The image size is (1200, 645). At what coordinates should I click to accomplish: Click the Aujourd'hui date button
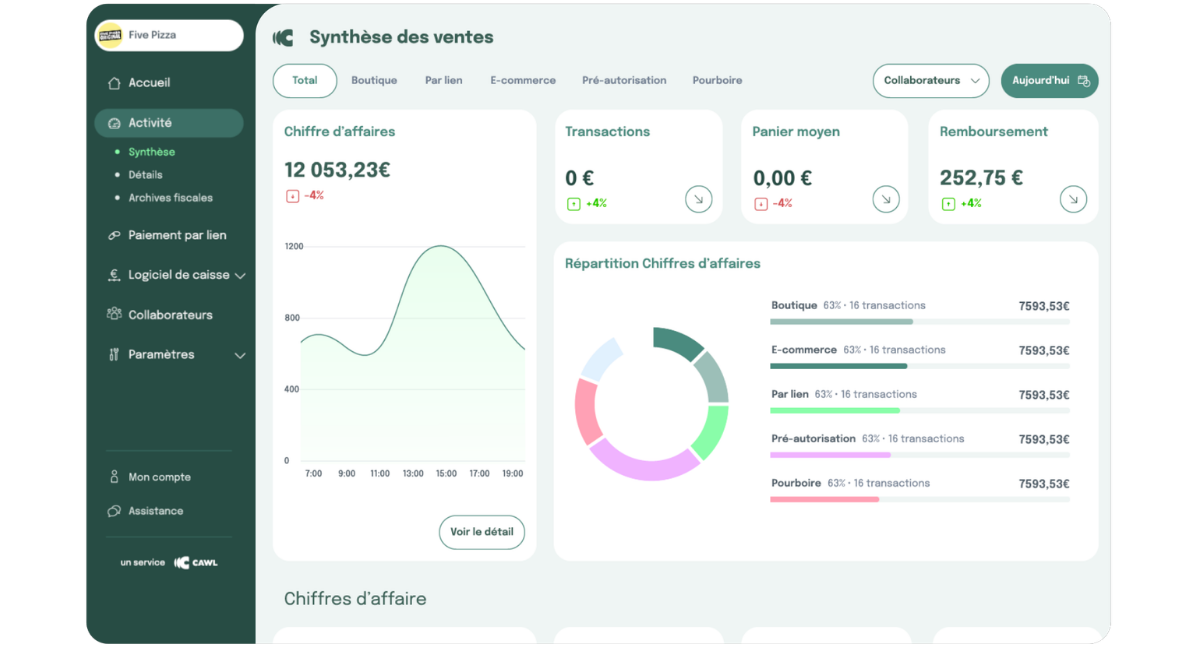tap(1050, 81)
